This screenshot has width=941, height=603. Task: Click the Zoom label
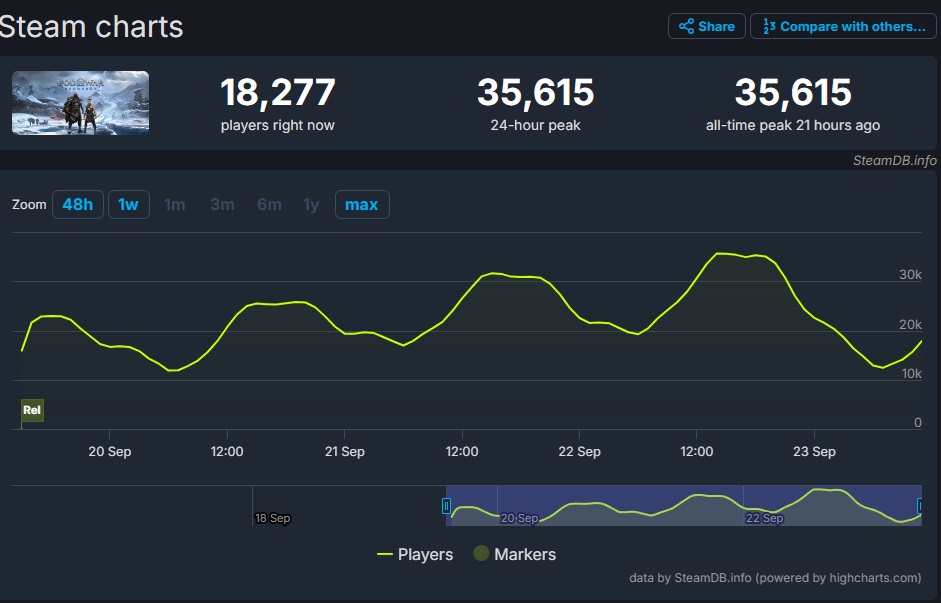point(29,205)
